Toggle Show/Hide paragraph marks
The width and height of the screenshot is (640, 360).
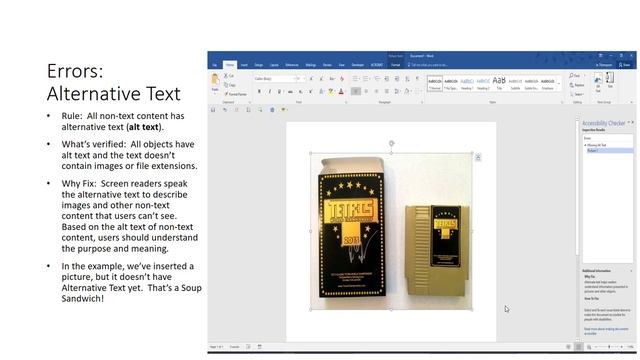pyautogui.click(x=417, y=79)
